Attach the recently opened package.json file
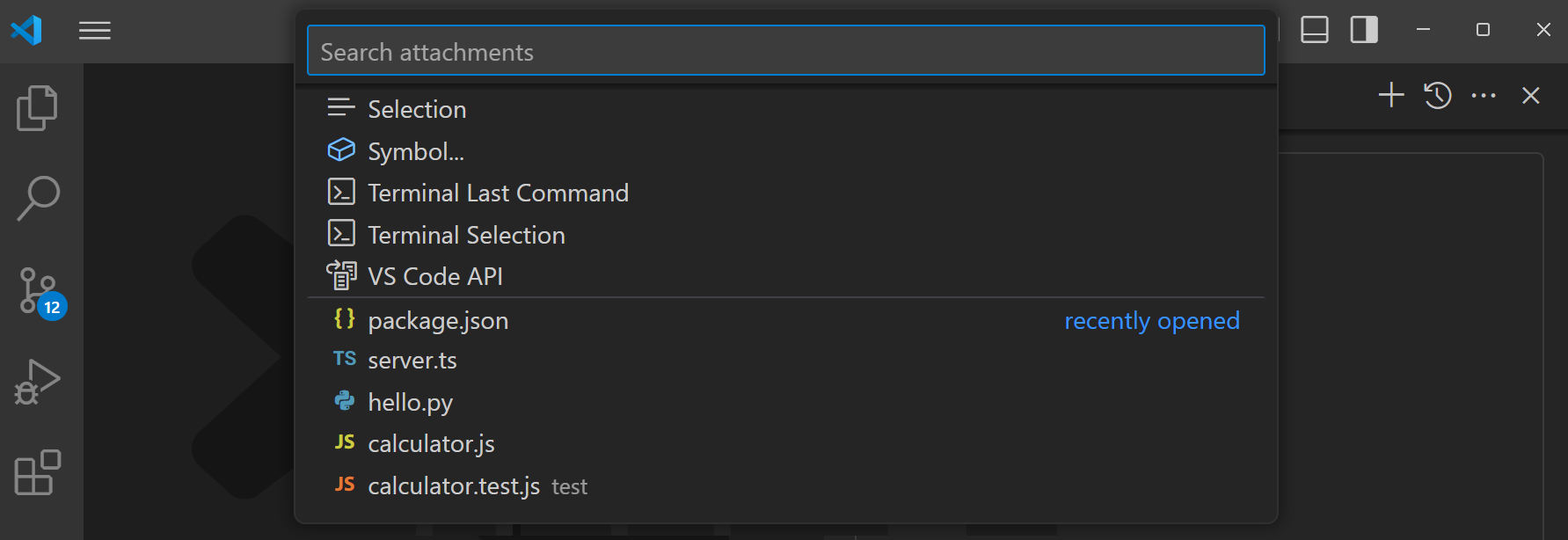Screen dimensions: 1568x540 click(438, 320)
